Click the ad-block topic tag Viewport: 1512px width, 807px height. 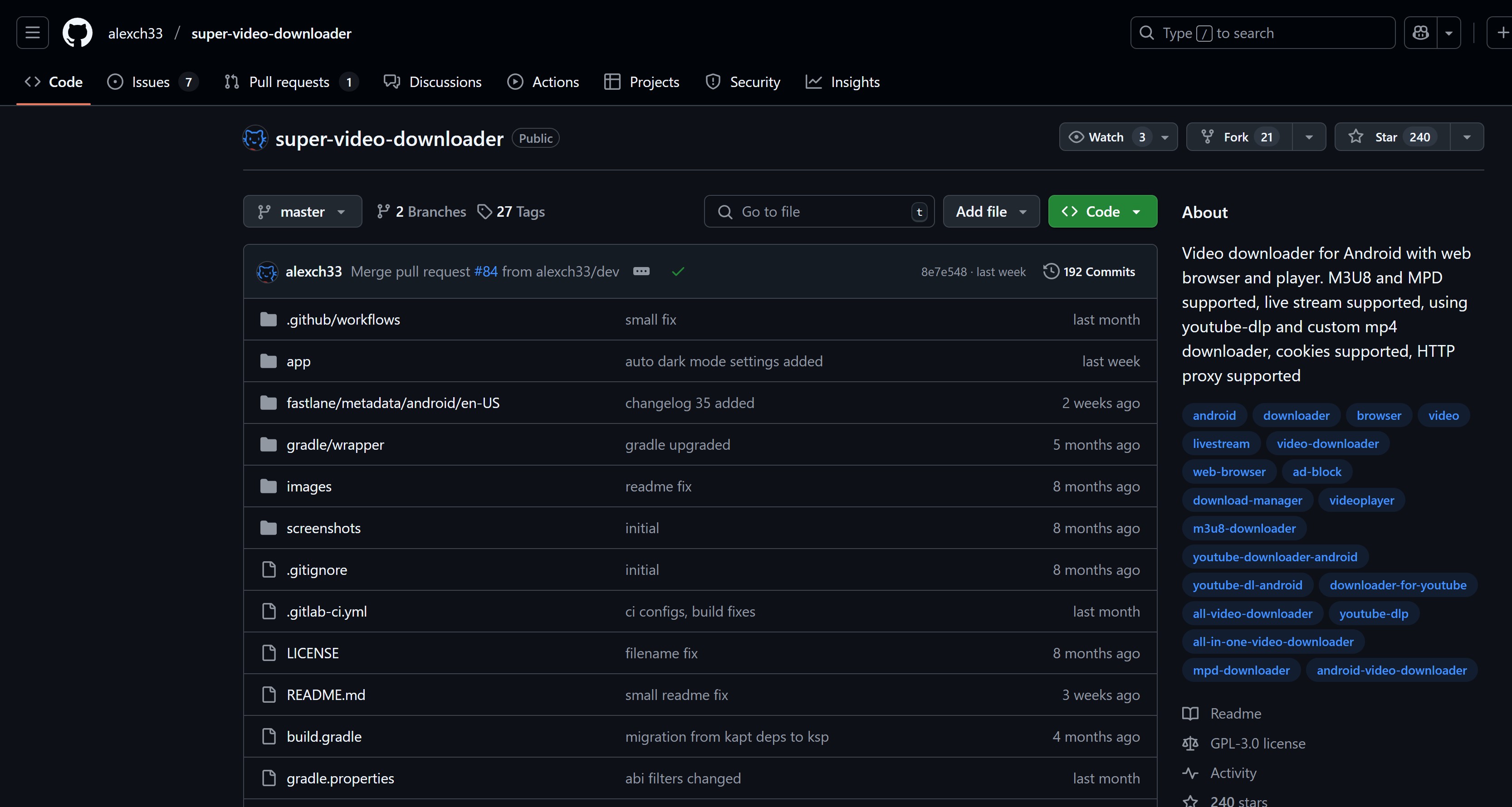click(x=1316, y=472)
